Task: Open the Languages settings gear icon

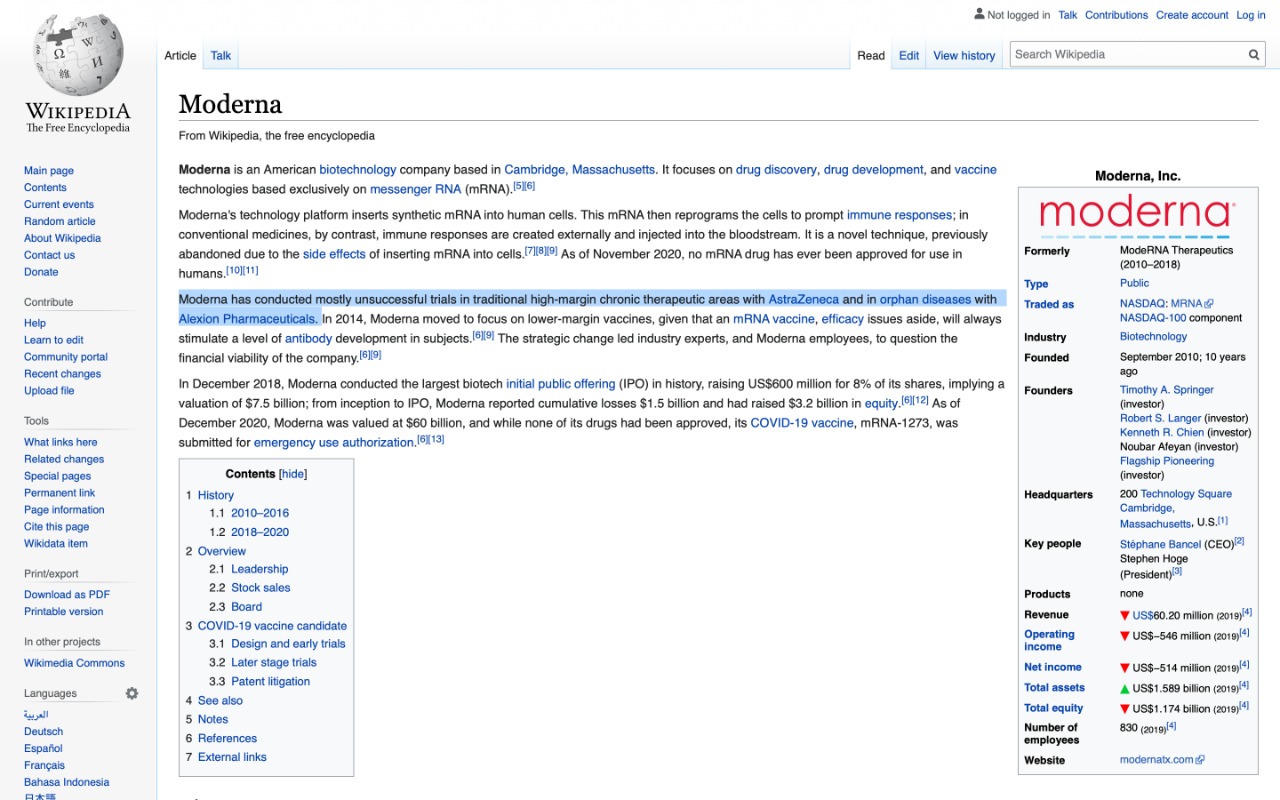Action: click(132, 693)
